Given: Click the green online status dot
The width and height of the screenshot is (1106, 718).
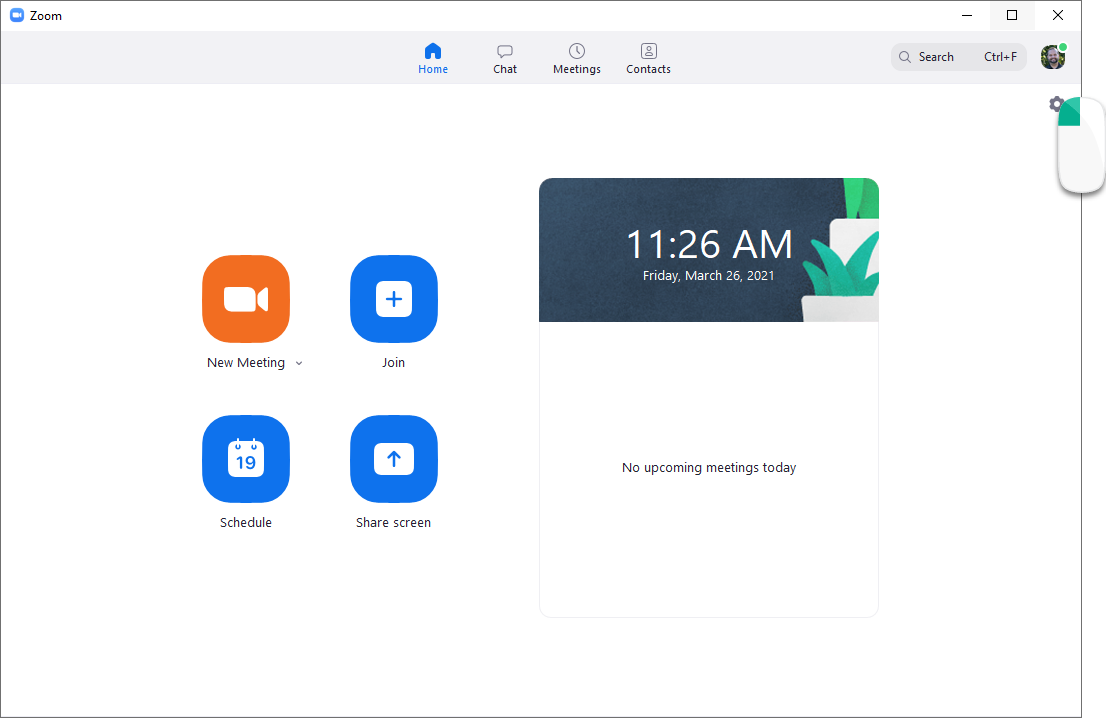Looking at the screenshot, I should pyautogui.click(x=1063, y=46).
